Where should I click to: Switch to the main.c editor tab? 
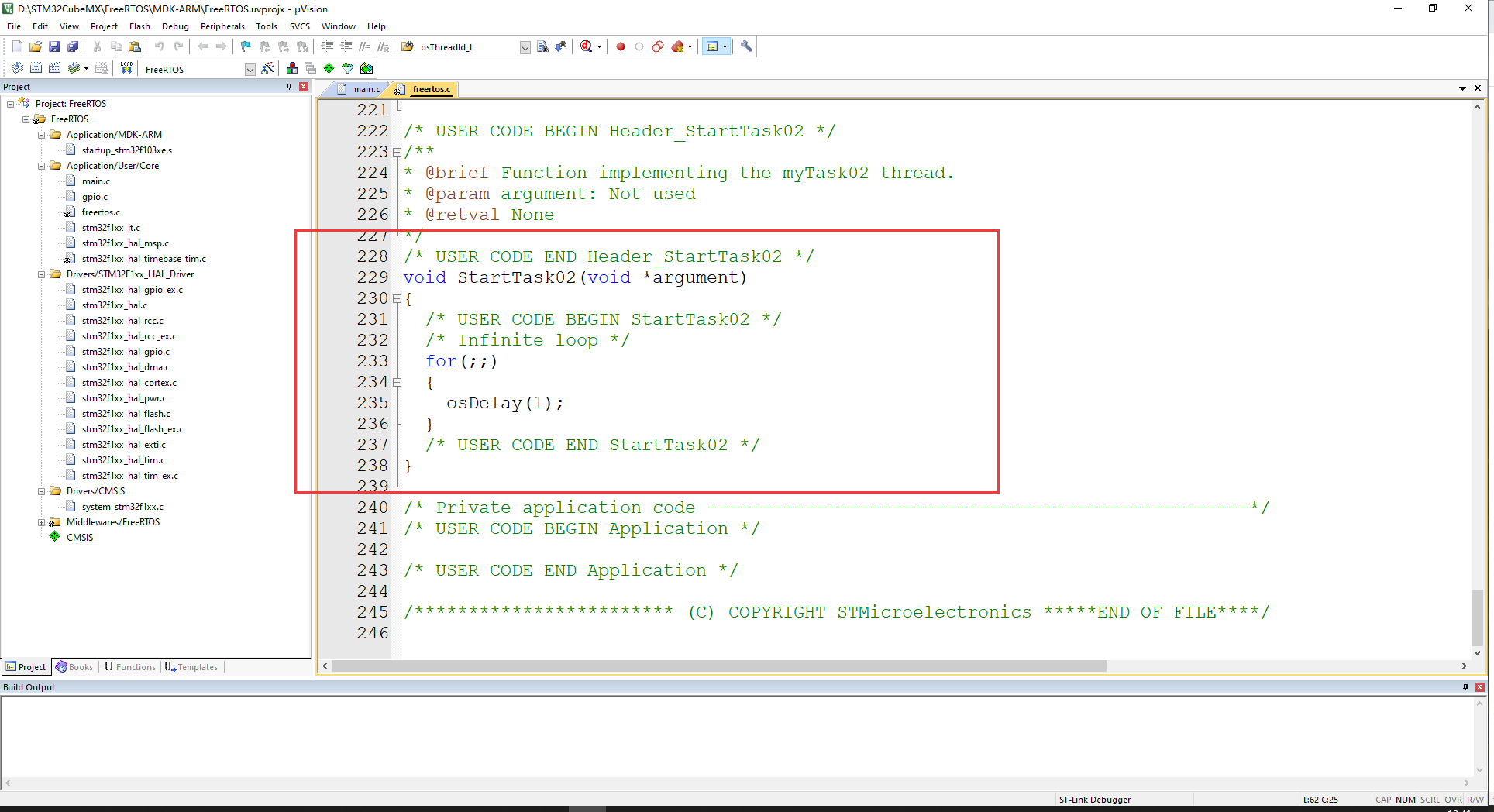(360, 89)
